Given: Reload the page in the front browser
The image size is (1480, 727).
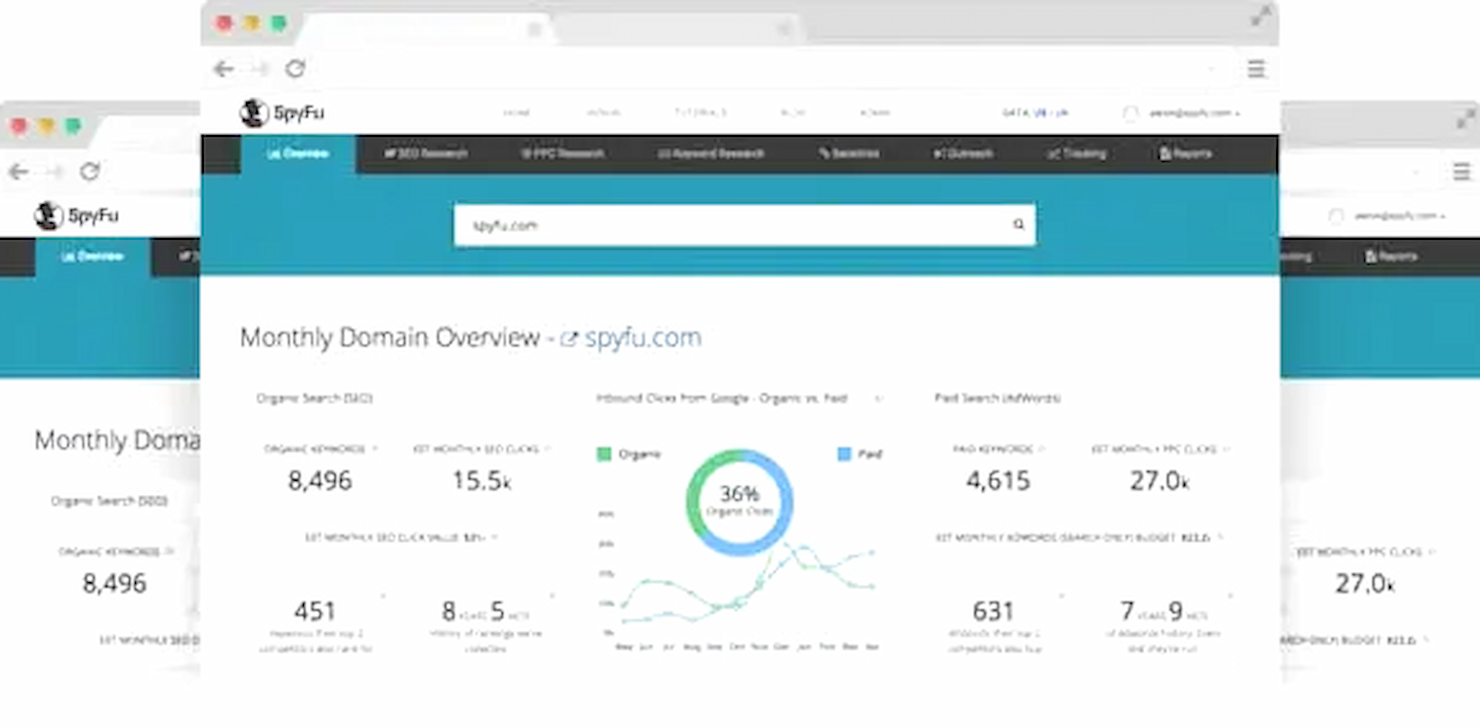Looking at the screenshot, I should (295, 69).
